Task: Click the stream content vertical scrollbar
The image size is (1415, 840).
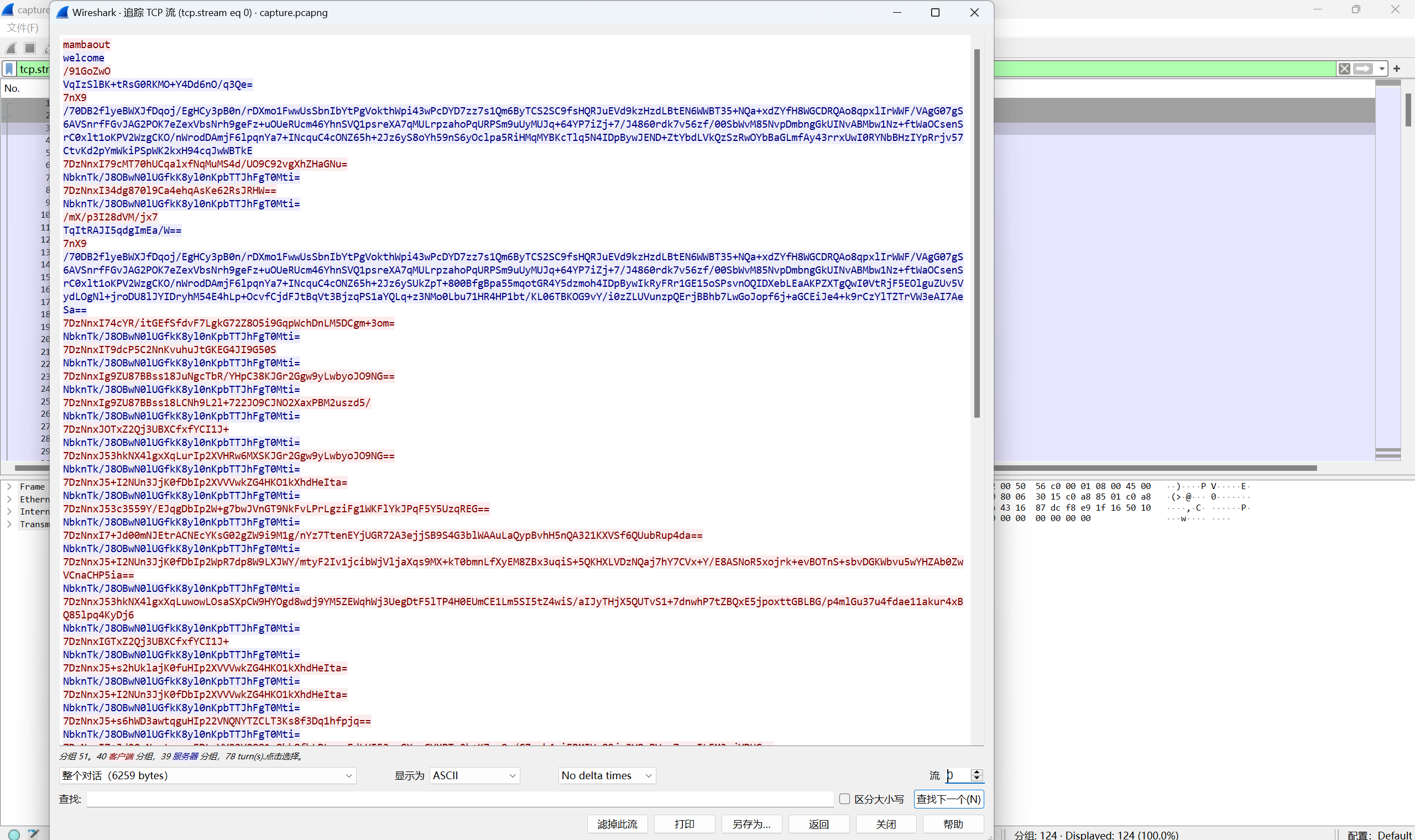Action: (977, 233)
